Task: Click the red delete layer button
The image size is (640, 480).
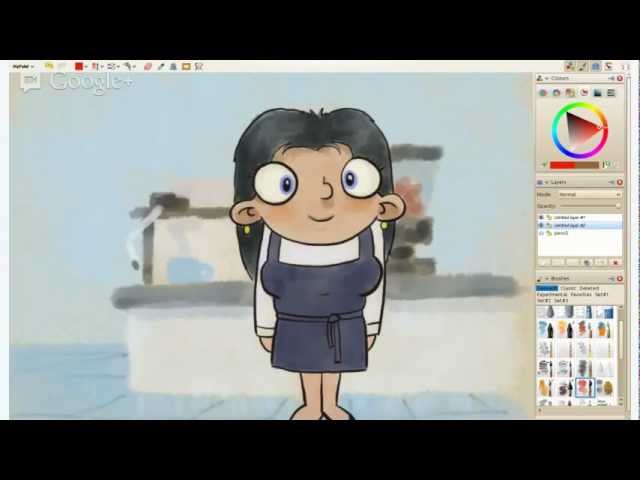Action: tap(616, 262)
